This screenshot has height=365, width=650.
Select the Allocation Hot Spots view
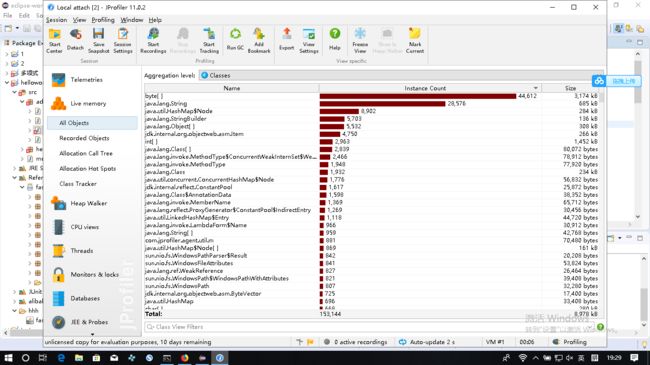point(87,169)
